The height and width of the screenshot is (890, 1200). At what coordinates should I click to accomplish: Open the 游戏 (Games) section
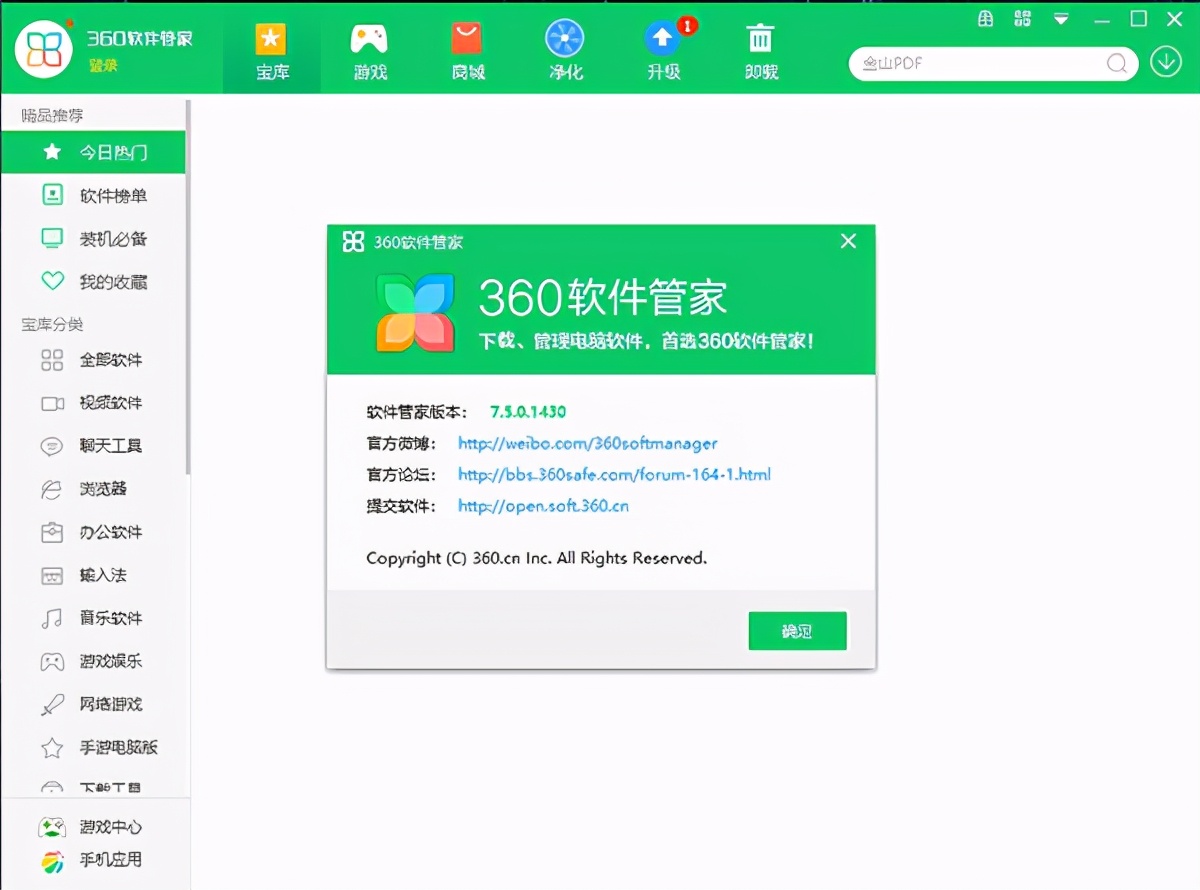coord(369,48)
